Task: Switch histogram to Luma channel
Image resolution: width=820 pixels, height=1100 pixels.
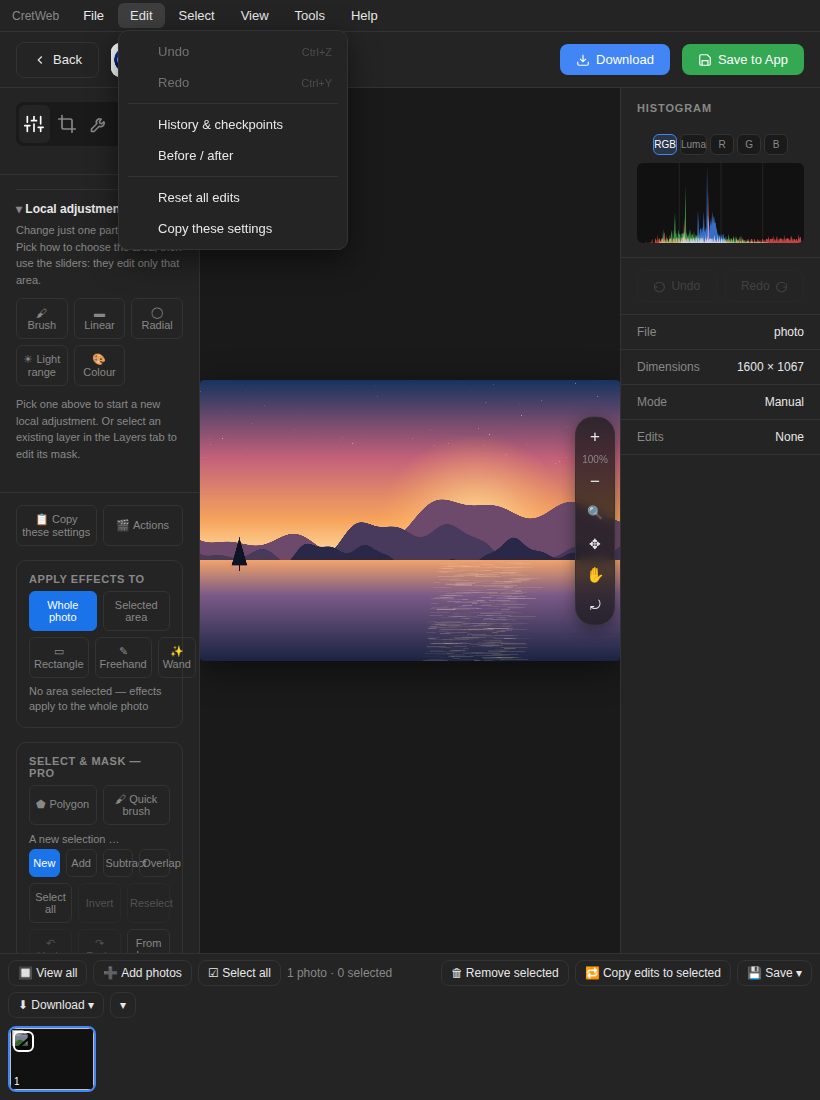Action: [x=693, y=145]
